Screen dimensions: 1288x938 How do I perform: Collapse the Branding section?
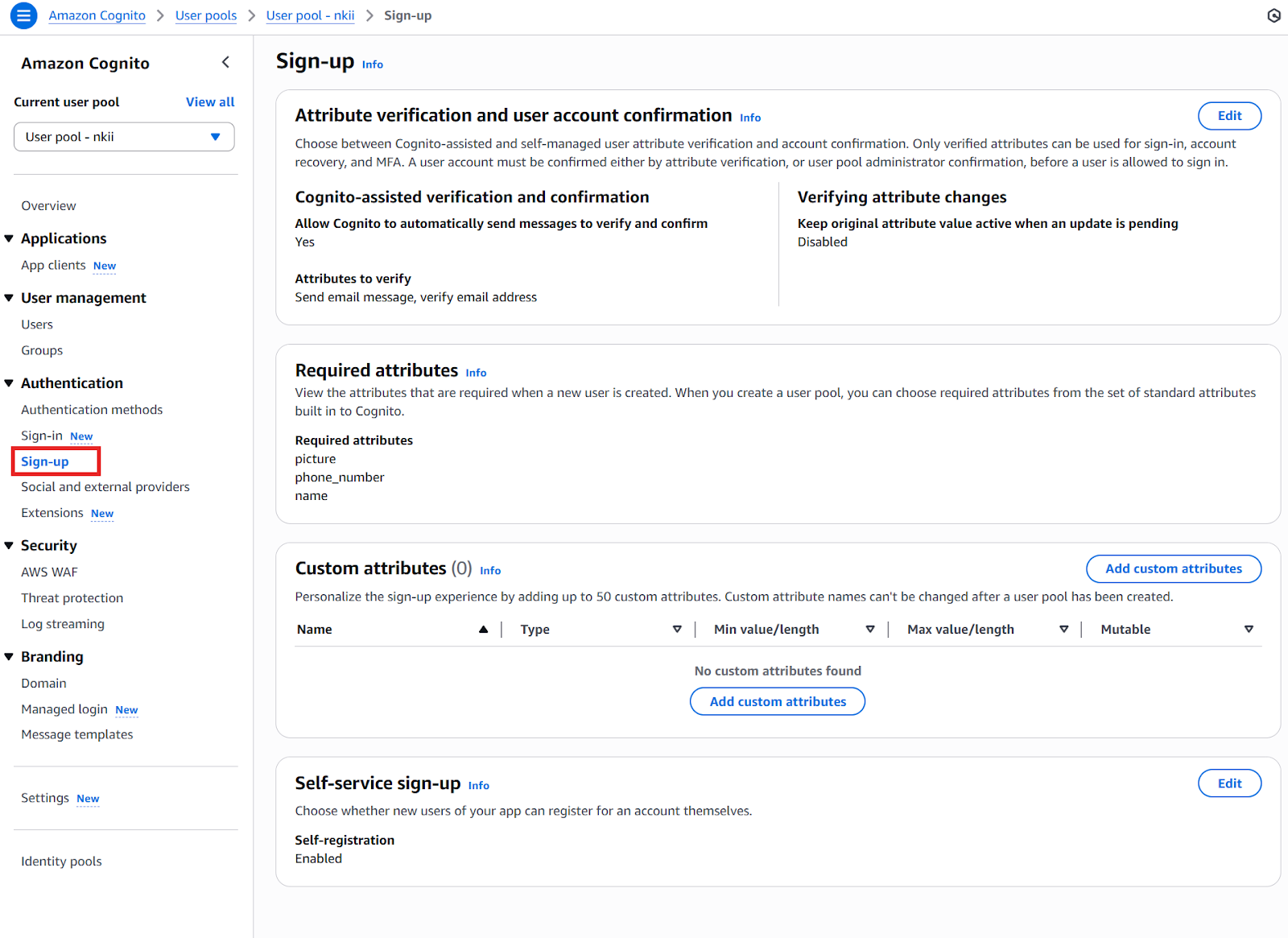point(9,656)
